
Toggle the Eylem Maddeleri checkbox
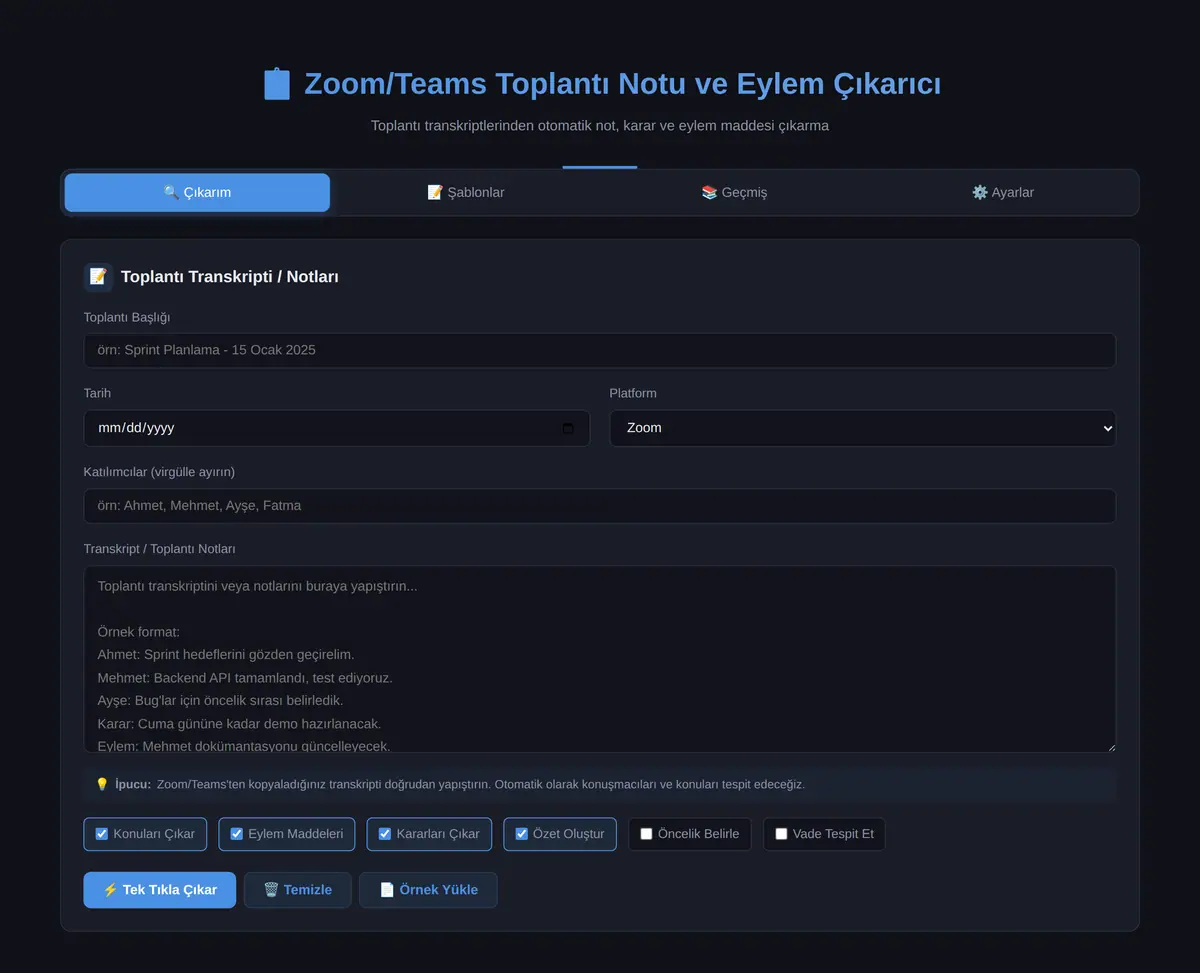tap(237, 834)
